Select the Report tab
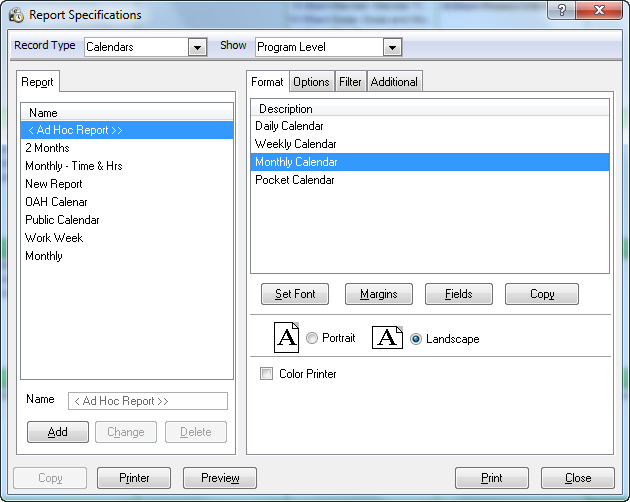 37,82
